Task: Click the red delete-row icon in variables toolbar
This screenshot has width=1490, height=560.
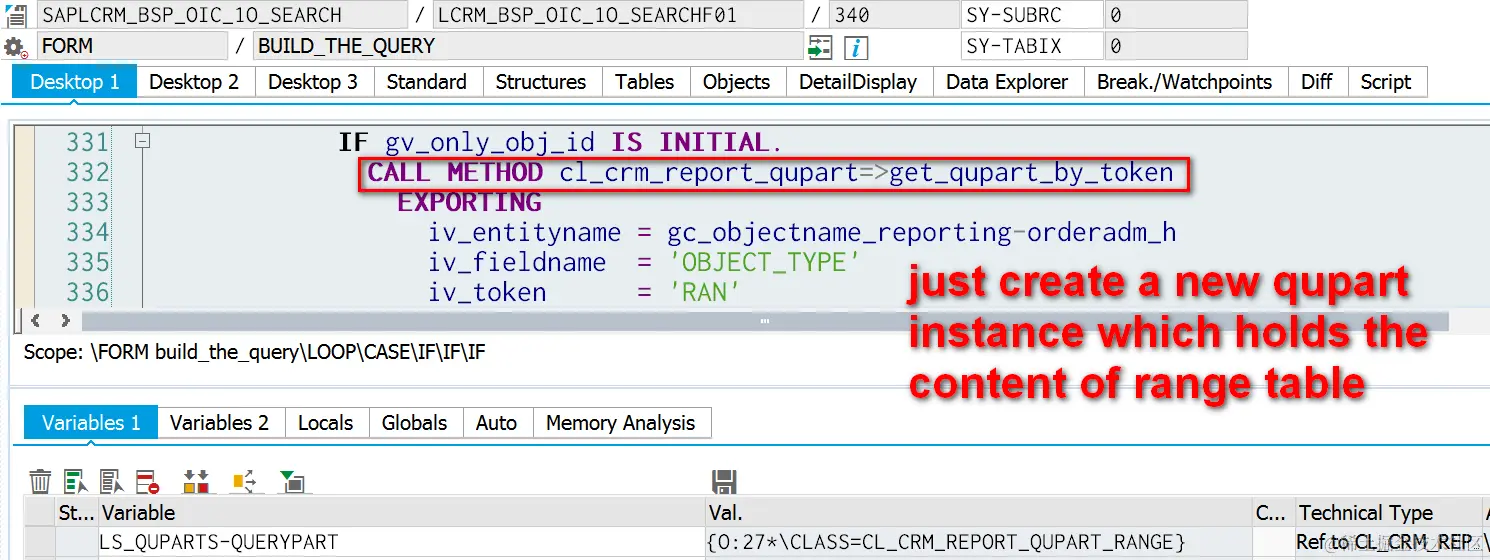Action: pos(148,482)
